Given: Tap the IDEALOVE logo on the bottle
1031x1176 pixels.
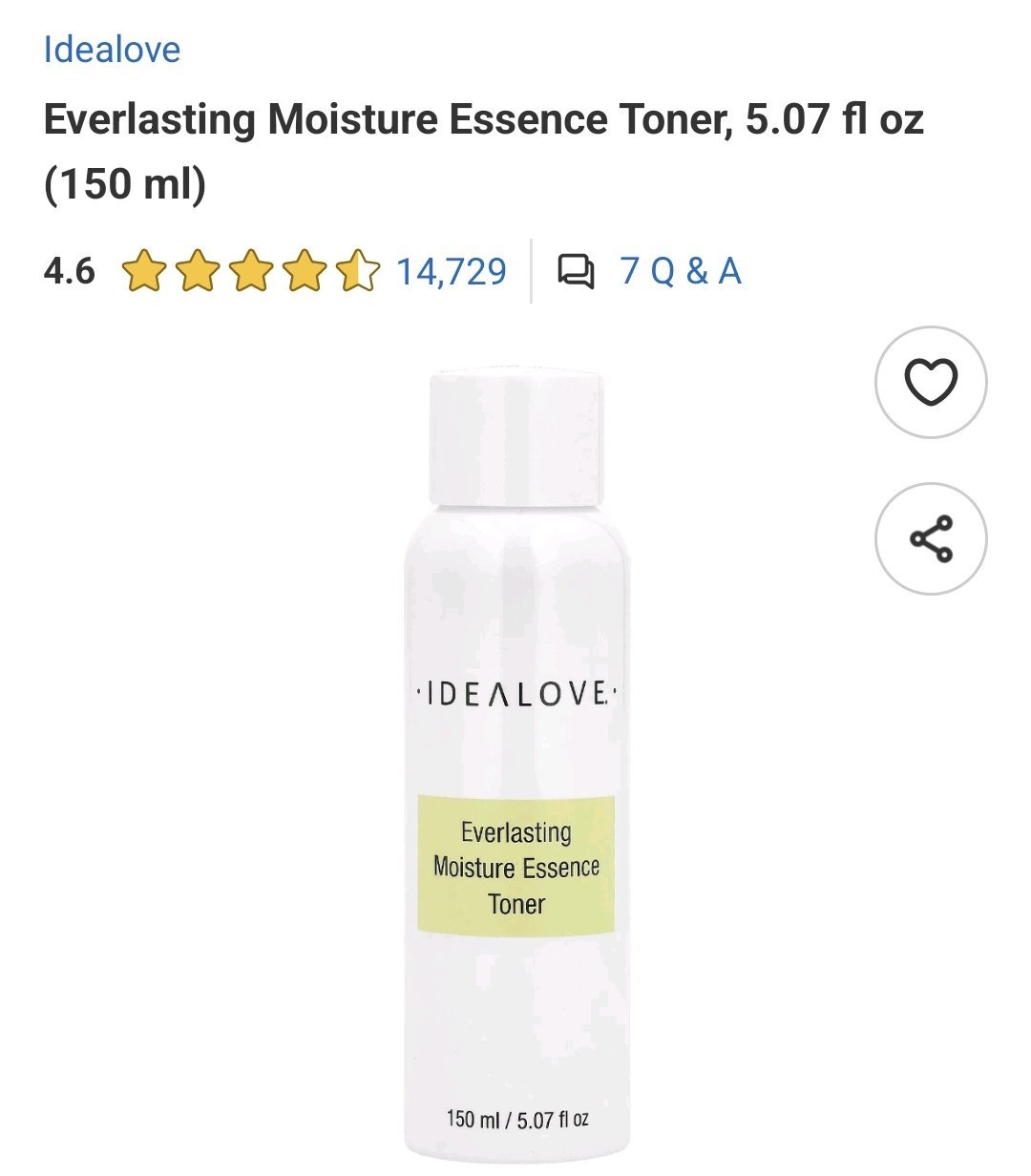Looking at the screenshot, I should pyautogui.click(x=516, y=694).
